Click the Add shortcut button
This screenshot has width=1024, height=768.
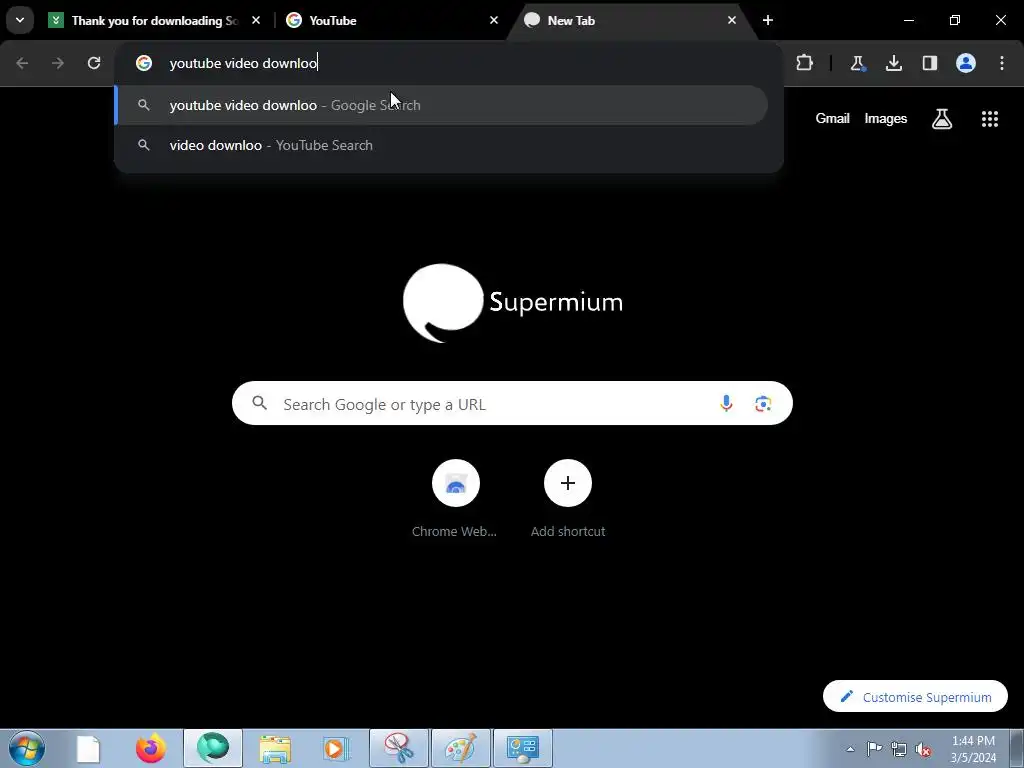[x=568, y=498]
